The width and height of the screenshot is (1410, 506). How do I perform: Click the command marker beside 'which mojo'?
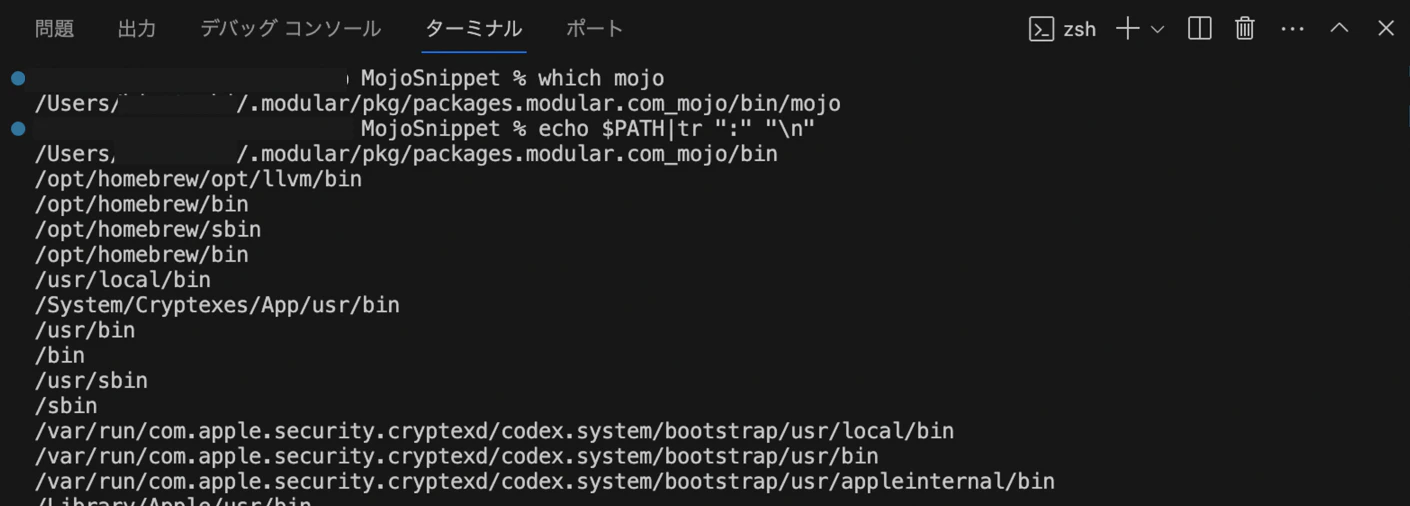(x=18, y=78)
